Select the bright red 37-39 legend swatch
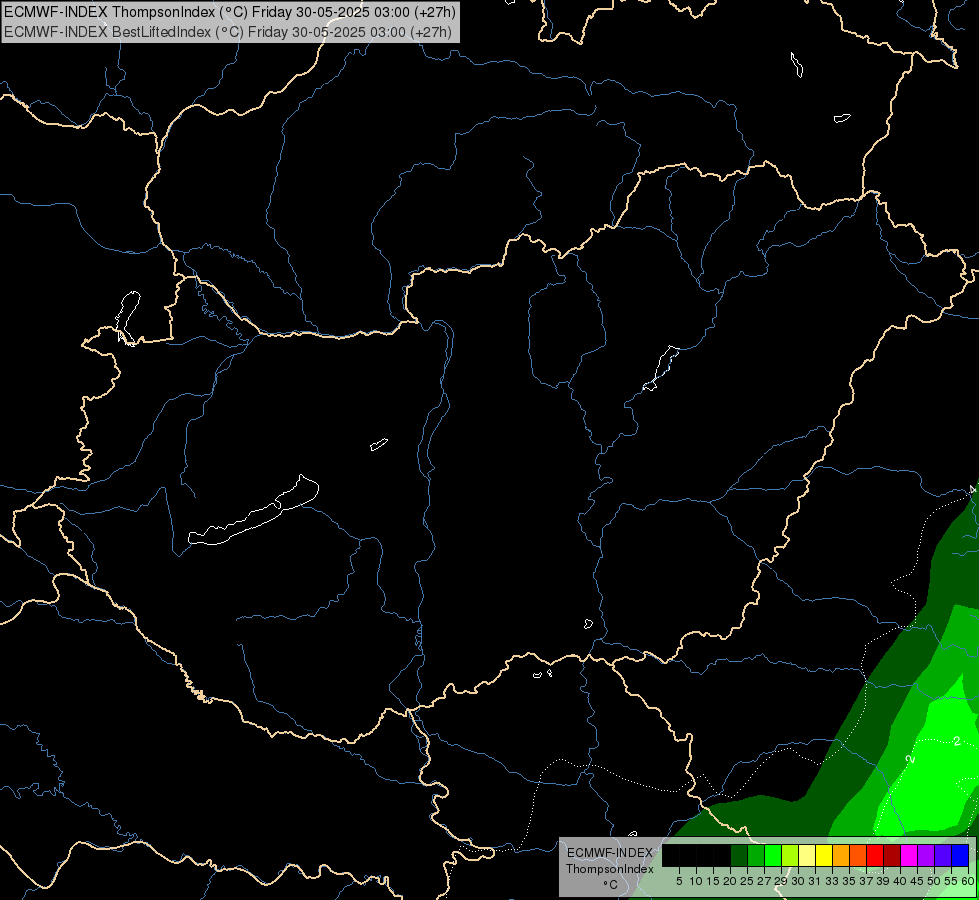Screen dimensions: 979x900 (875, 855)
